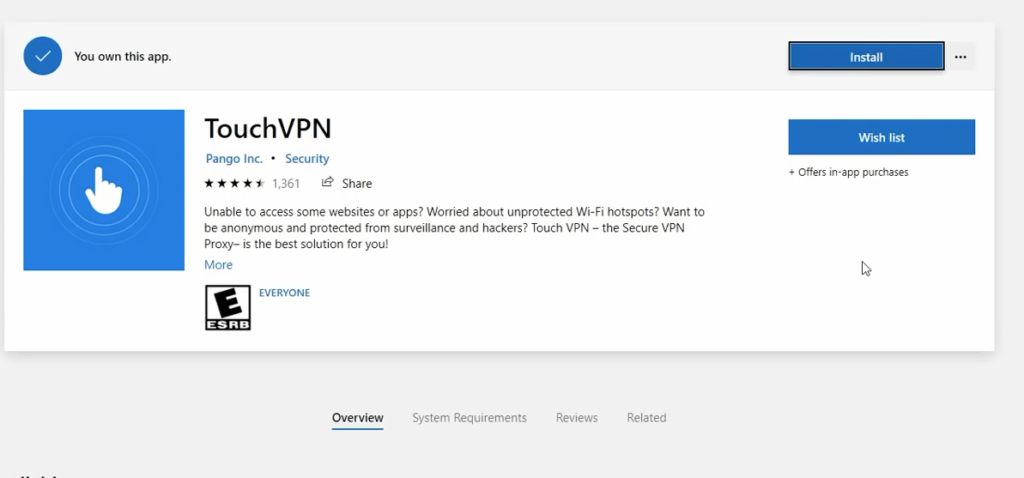1024x478 pixels.
Task: Switch to the Overview tab
Action: (357, 418)
